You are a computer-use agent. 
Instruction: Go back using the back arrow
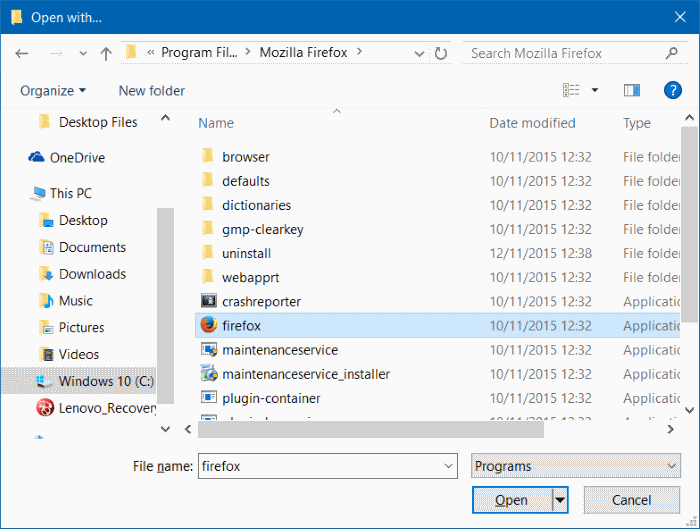(x=21, y=54)
